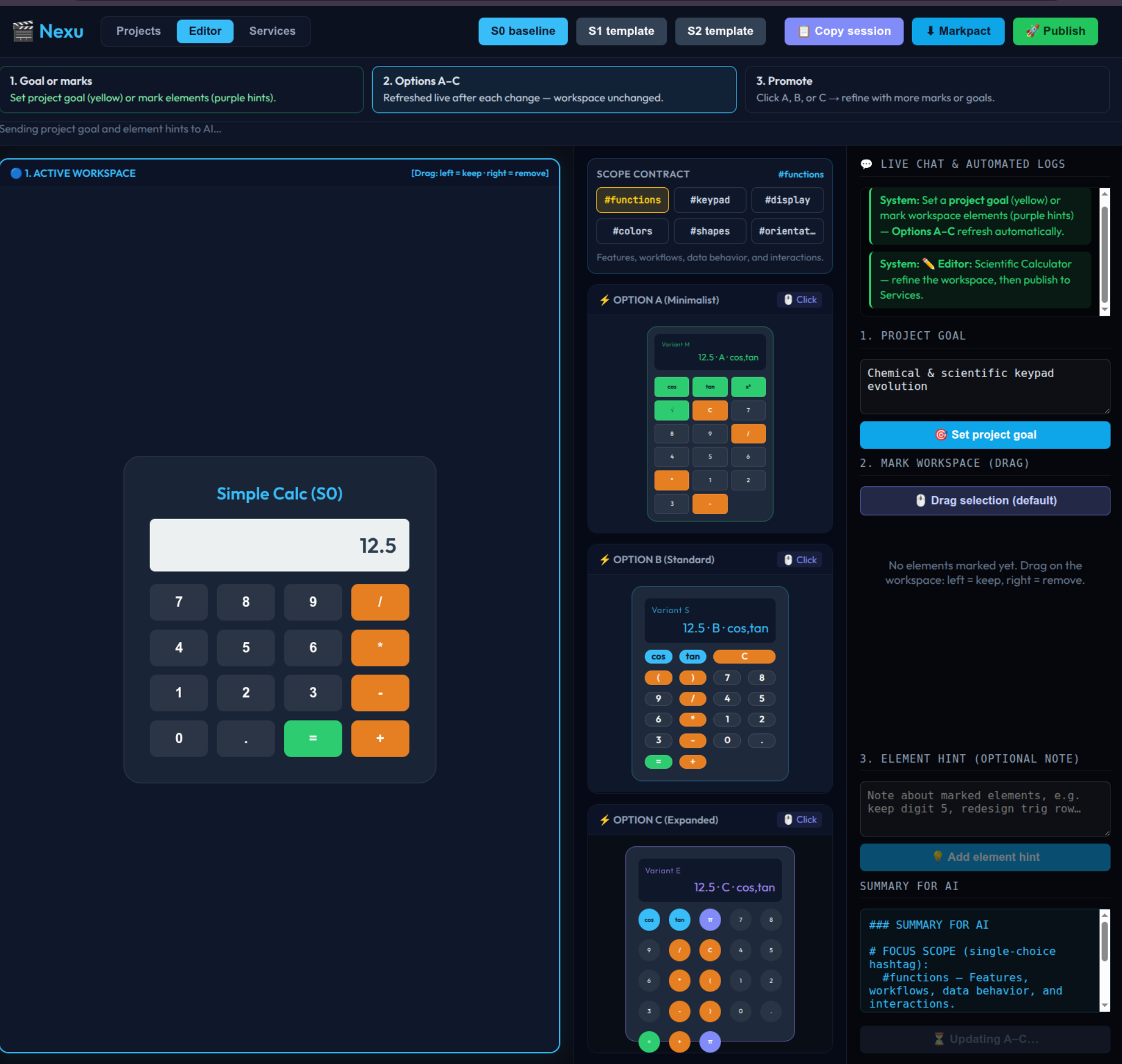Publish the project

tap(1055, 31)
